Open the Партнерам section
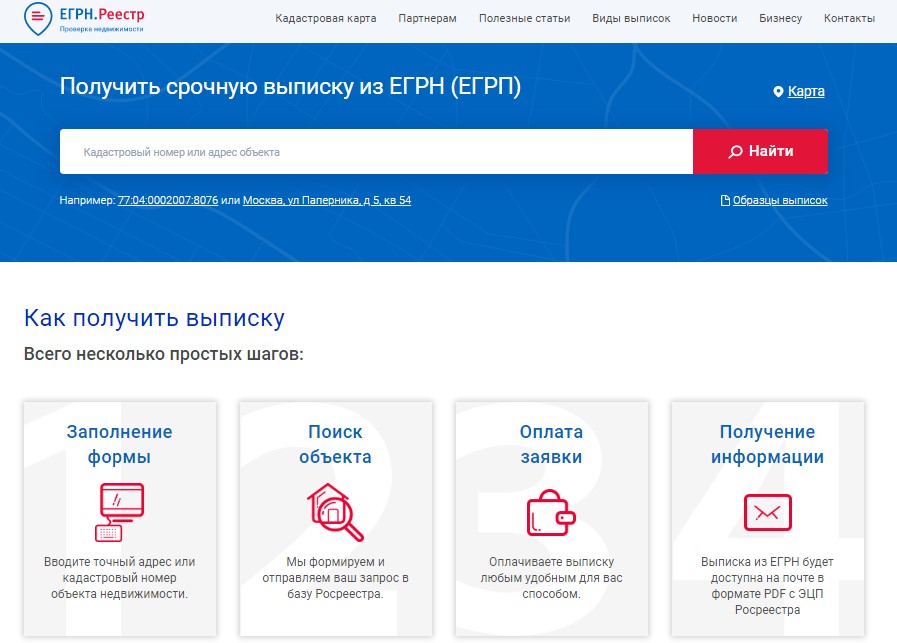 point(427,18)
